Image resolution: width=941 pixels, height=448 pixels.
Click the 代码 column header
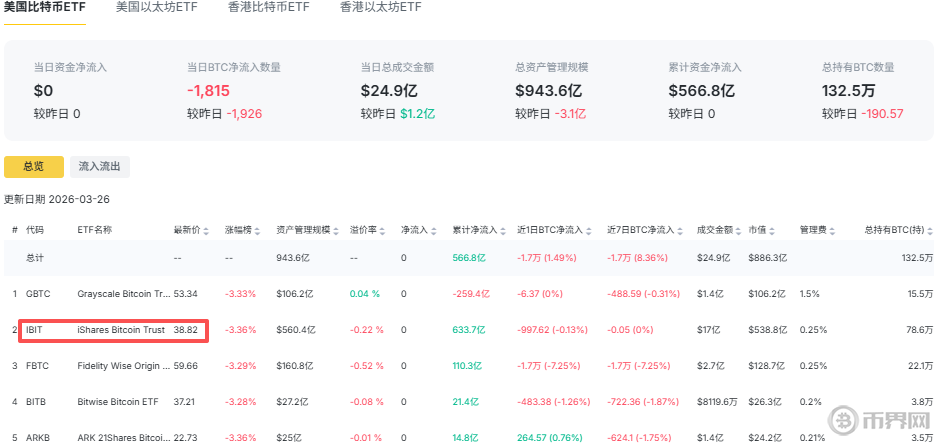click(x=35, y=230)
